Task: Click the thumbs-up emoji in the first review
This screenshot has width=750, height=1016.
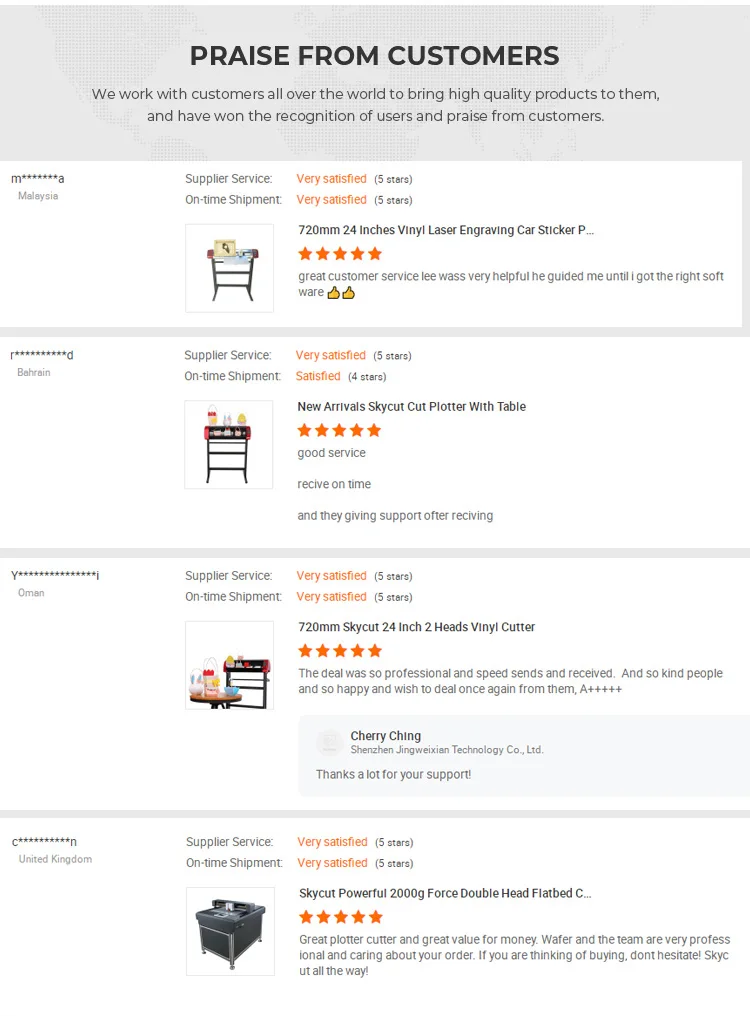Action: 341,293
